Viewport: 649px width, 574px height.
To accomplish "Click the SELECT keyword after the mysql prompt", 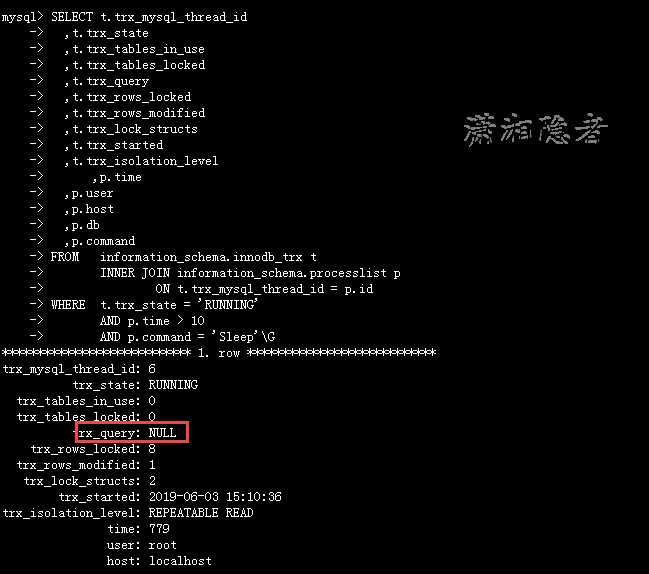I will pyautogui.click(x=72, y=17).
